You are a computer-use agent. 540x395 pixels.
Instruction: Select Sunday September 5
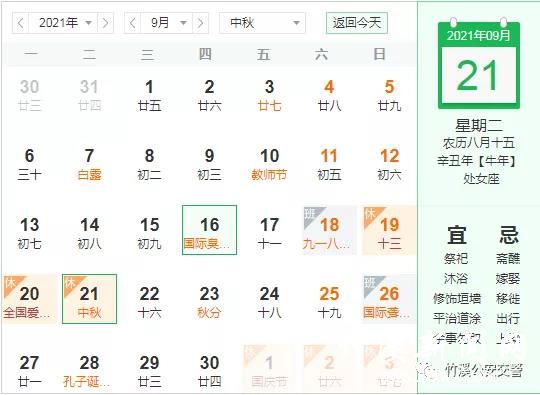(x=389, y=95)
